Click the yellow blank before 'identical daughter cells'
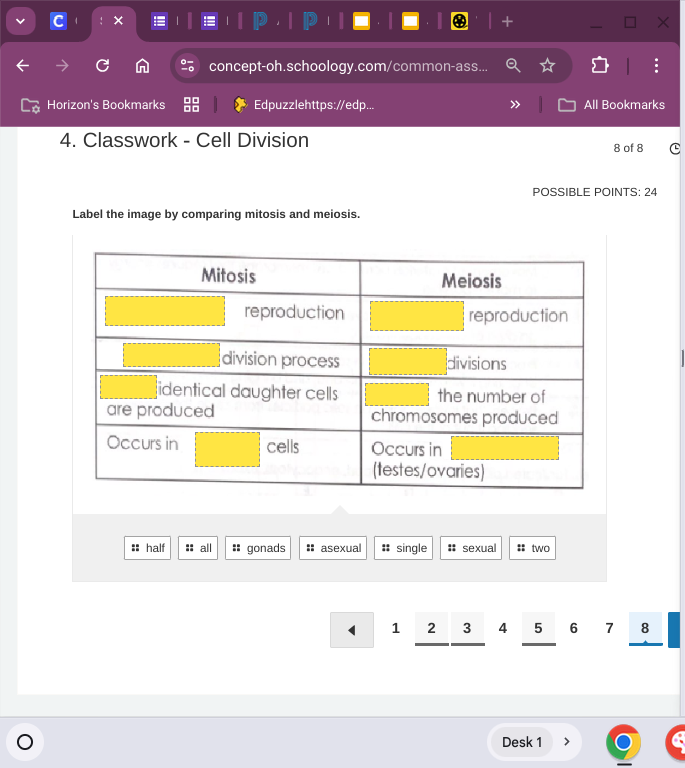Screen dimensions: 685x768 point(127,387)
